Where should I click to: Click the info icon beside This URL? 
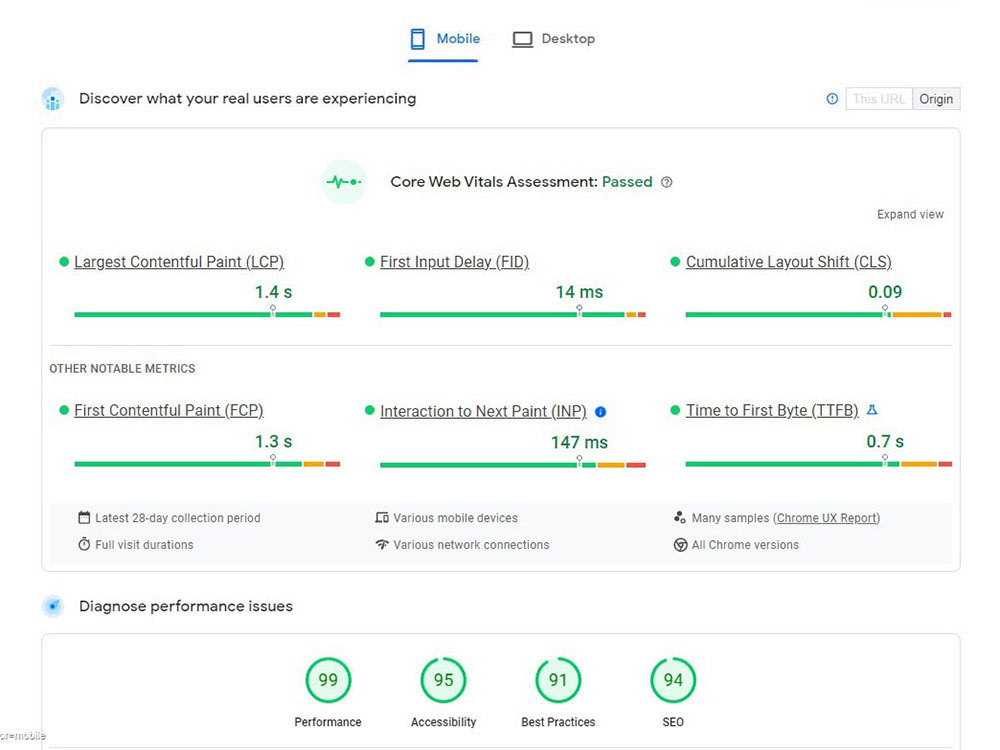coord(832,99)
